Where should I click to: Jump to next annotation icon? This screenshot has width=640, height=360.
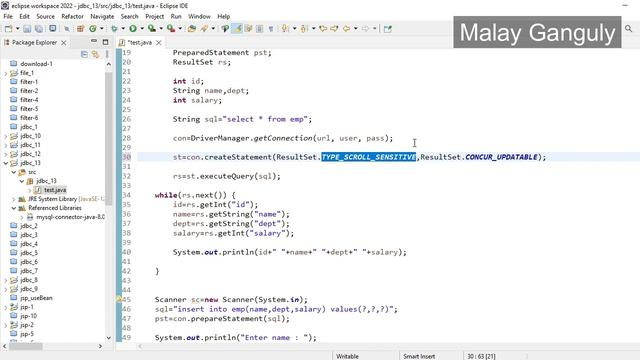pos(285,29)
